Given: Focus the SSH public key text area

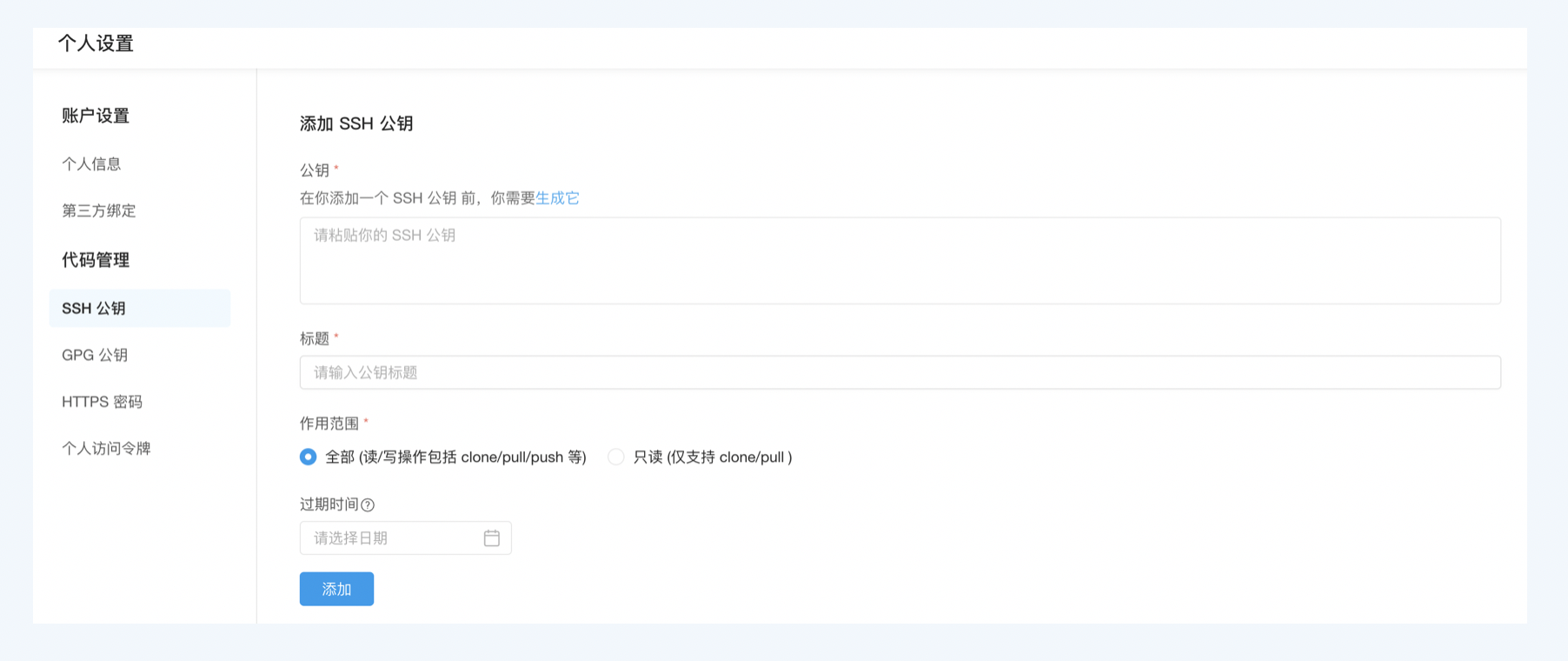Looking at the screenshot, I should point(900,261).
